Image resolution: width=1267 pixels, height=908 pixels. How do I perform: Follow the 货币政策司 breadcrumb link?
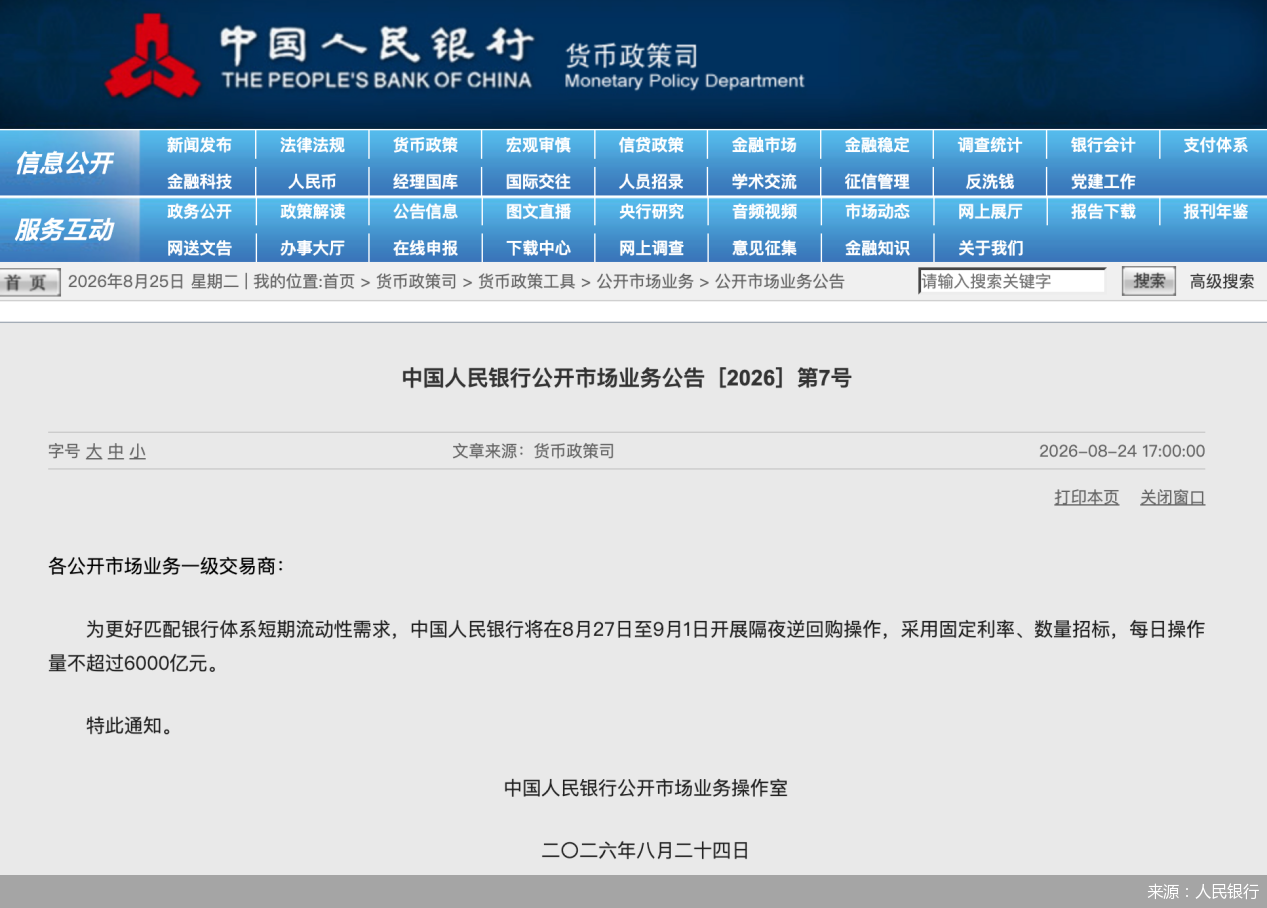tap(416, 282)
